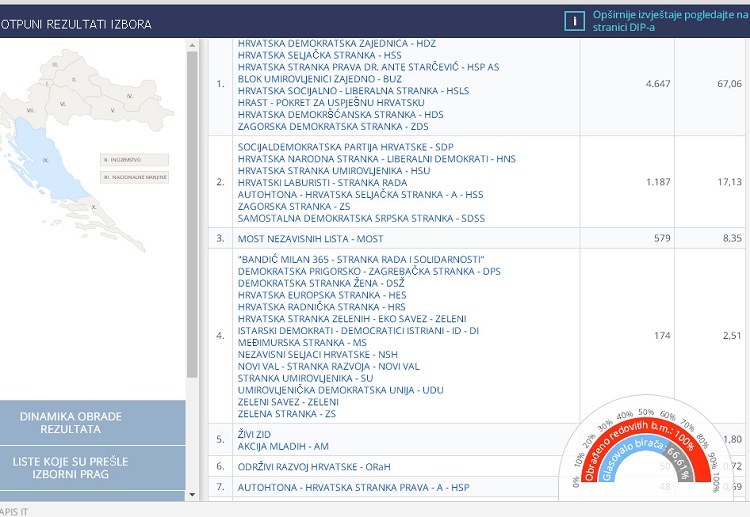Screen dimensions: 750x517
Task: Select electoral unit VI on map
Action: pyautogui.click(x=63, y=104)
